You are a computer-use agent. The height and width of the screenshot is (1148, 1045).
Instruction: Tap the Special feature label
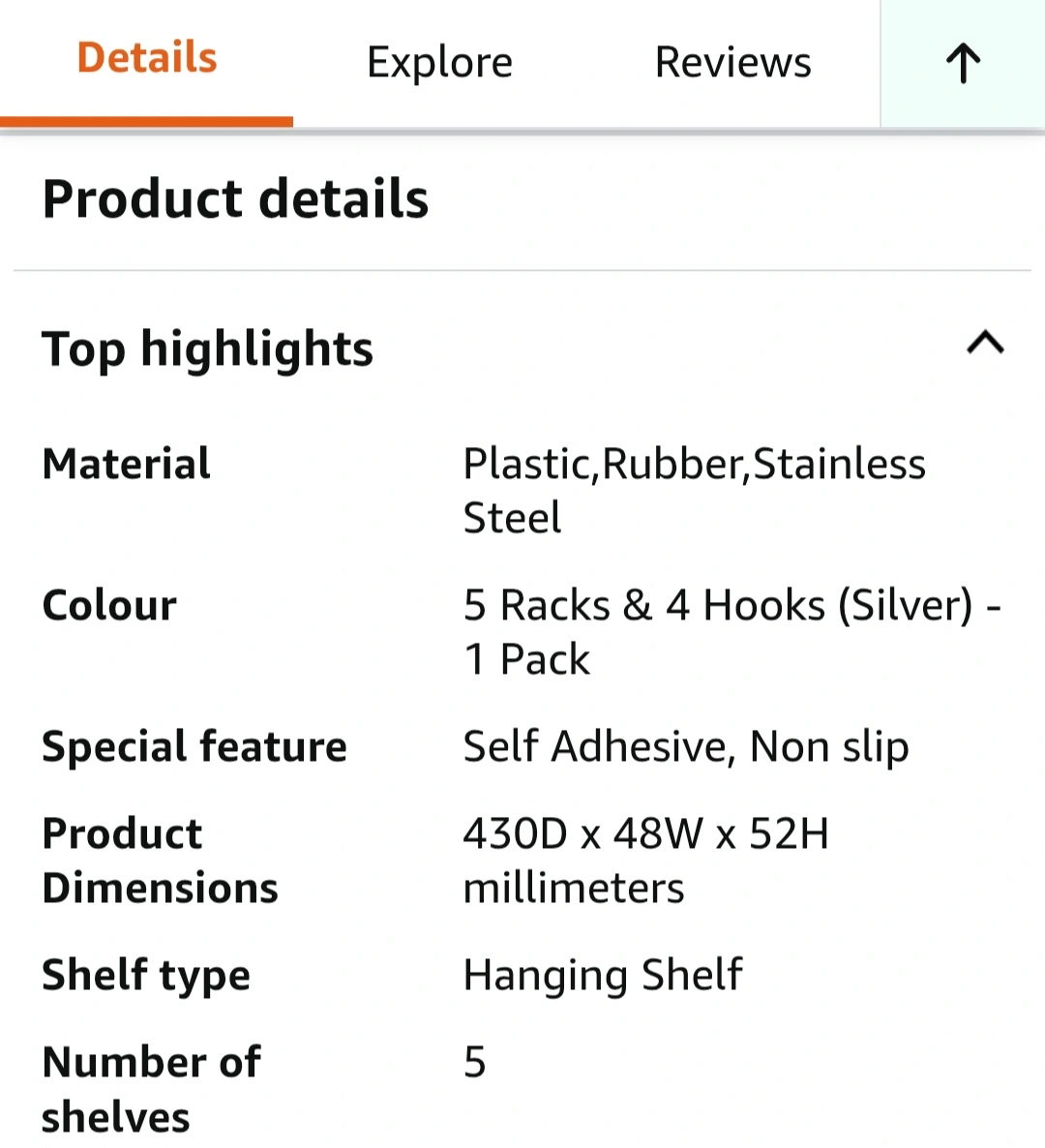[194, 746]
